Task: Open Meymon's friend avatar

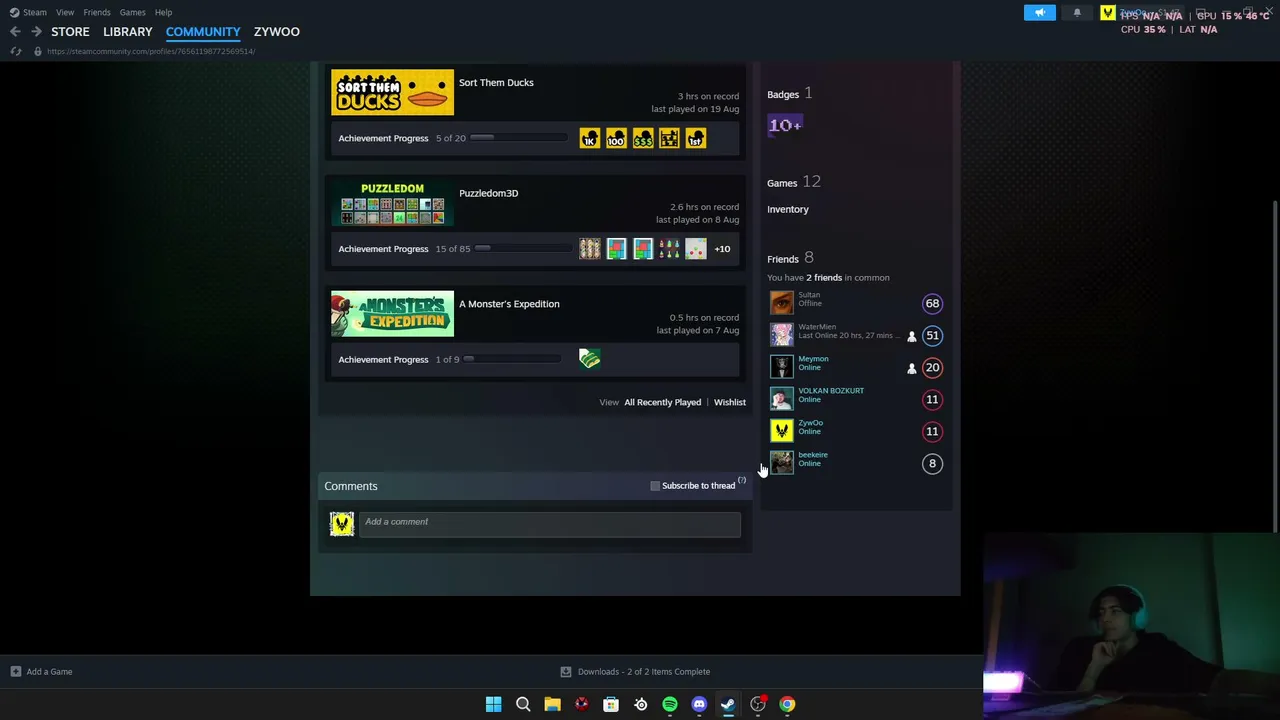Action: 781,367
